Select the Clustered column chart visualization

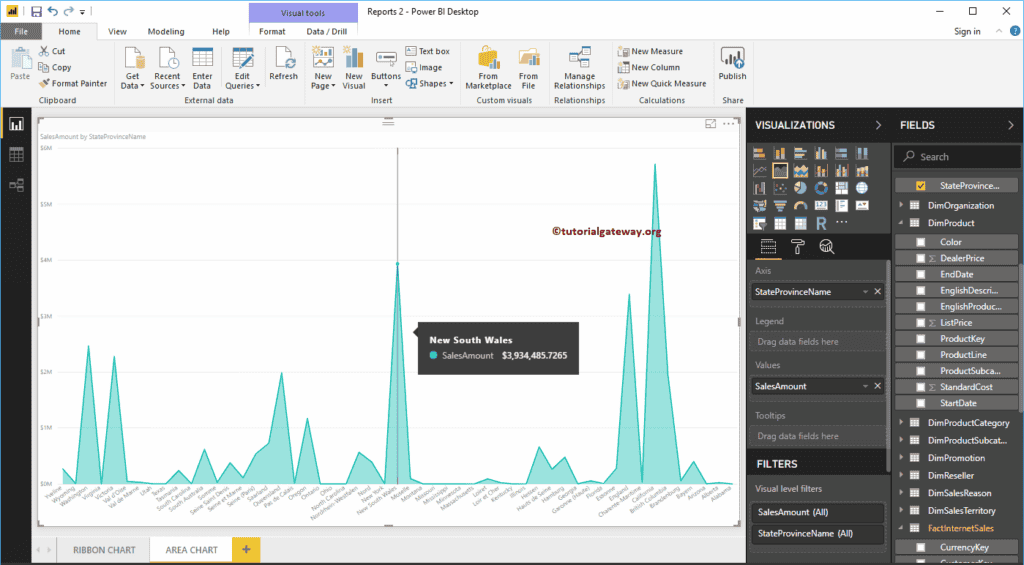(821, 153)
